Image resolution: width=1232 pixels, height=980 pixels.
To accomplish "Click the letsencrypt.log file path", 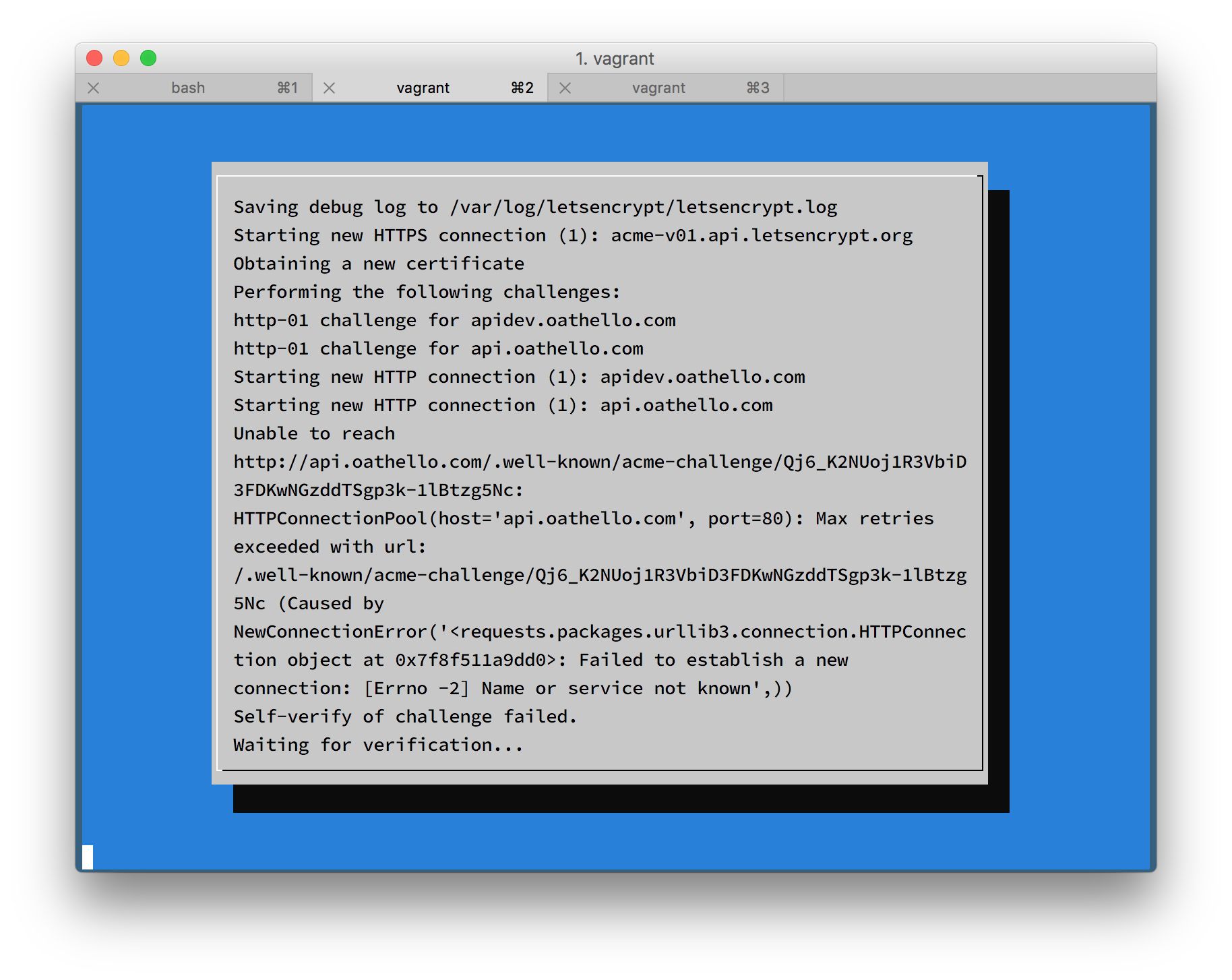I will point(643,207).
